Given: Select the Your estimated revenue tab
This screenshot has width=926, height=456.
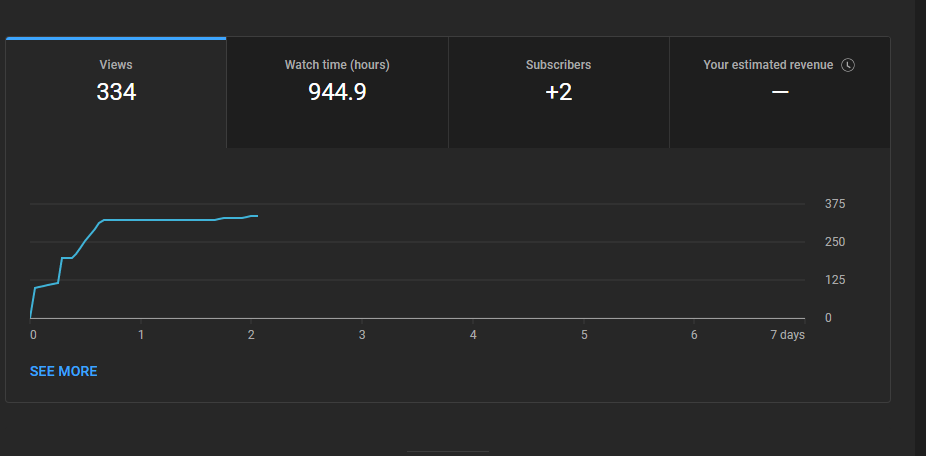Looking at the screenshot, I should point(780,92).
